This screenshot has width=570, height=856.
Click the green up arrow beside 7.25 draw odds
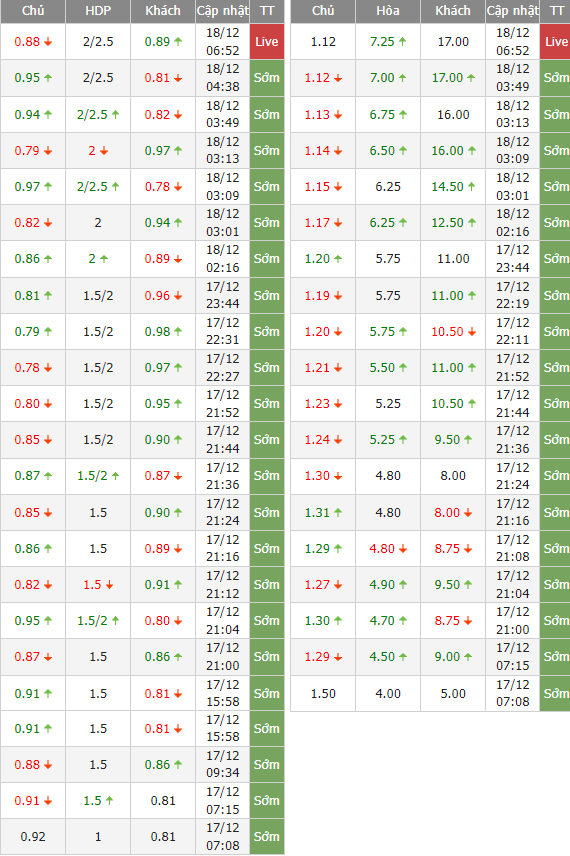402,41
